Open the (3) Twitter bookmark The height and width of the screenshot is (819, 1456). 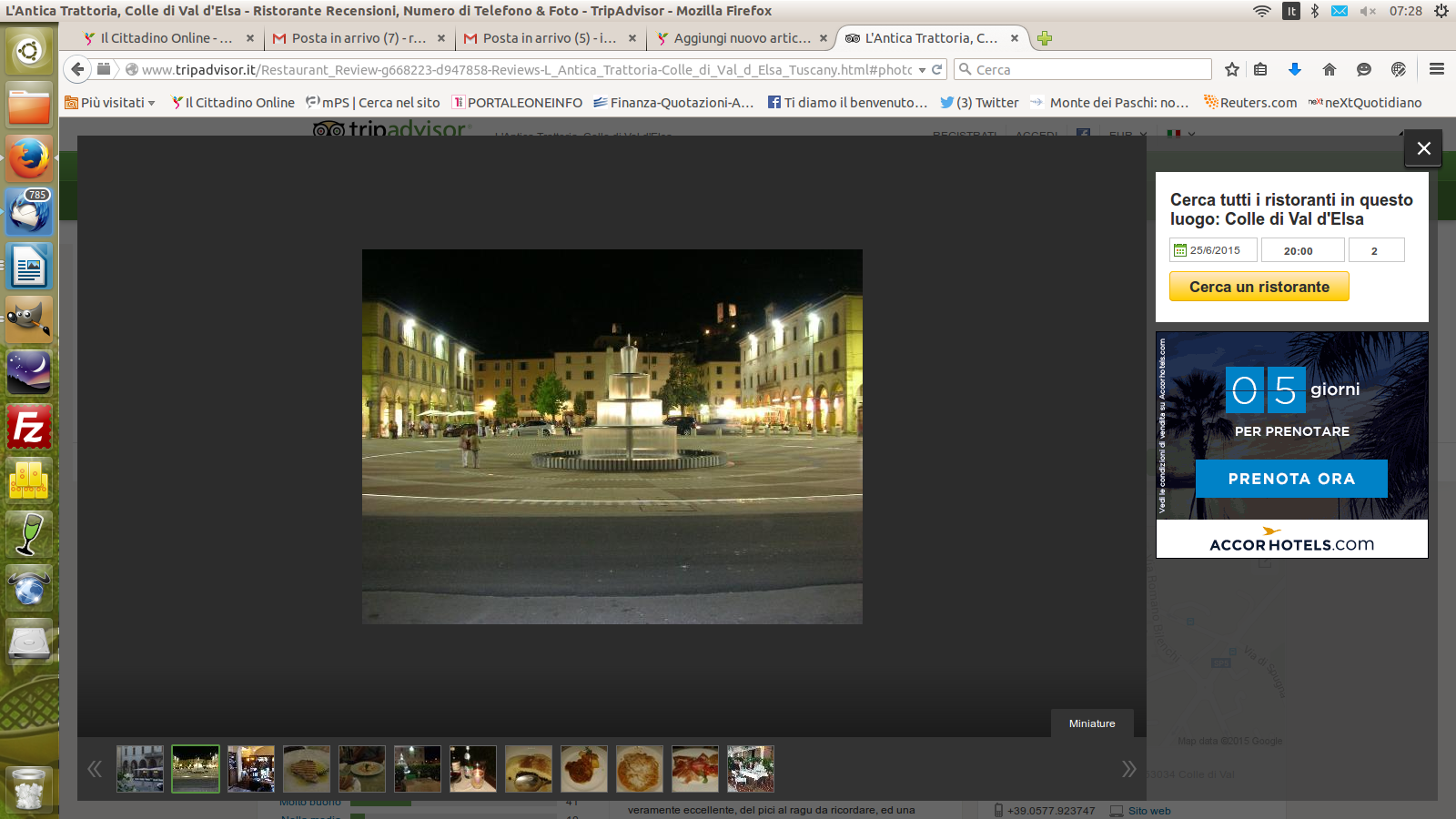click(x=979, y=103)
